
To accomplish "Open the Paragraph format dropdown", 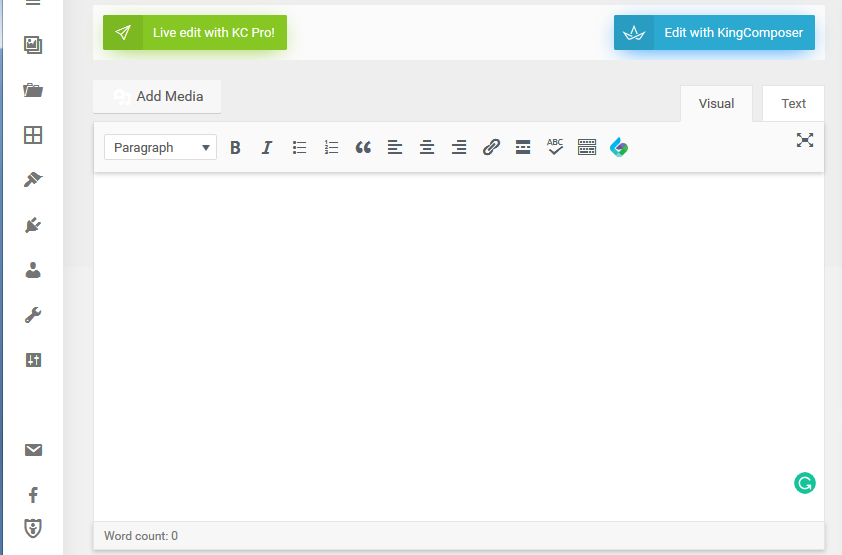I will click(161, 147).
